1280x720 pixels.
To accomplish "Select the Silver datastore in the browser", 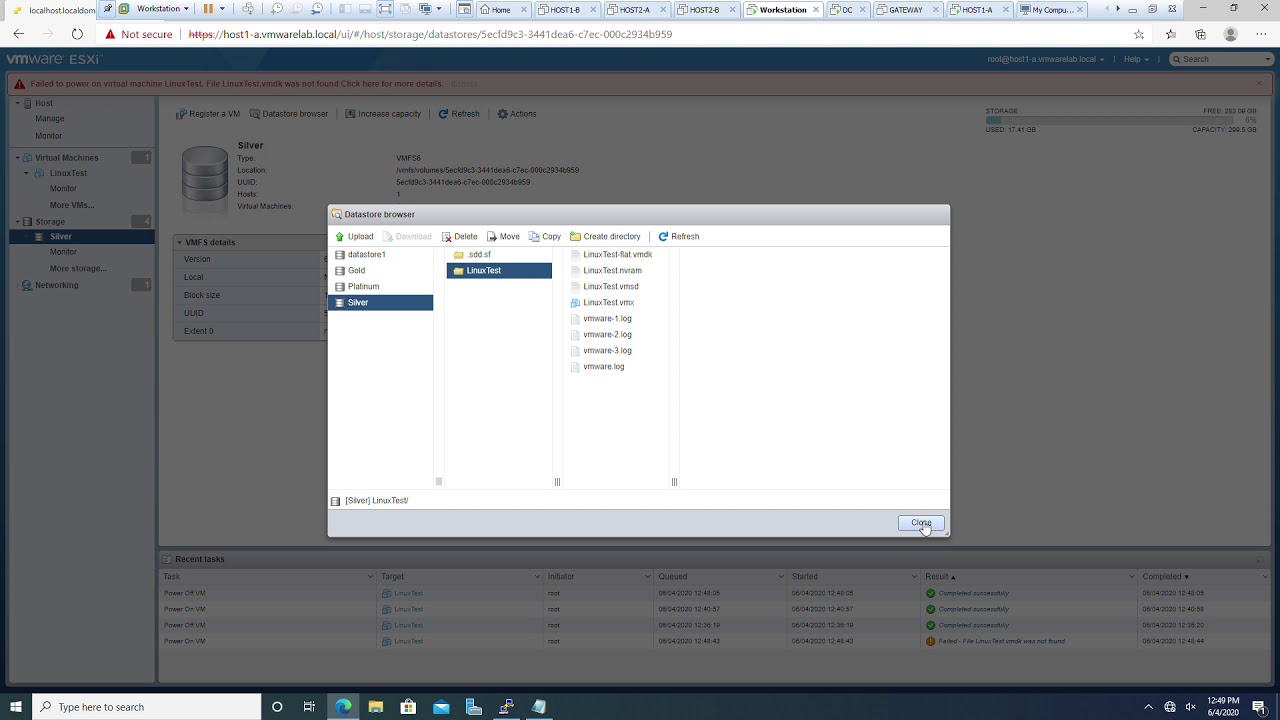I will coord(380,303).
